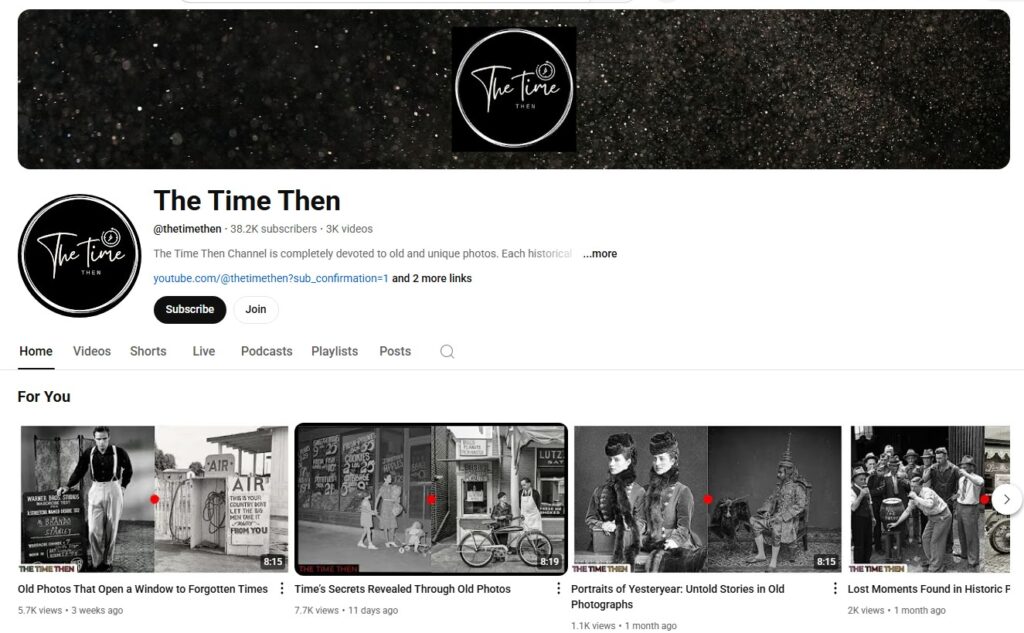Open the Podcasts tab
Viewport: 1024px width, 633px height.
(x=266, y=351)
